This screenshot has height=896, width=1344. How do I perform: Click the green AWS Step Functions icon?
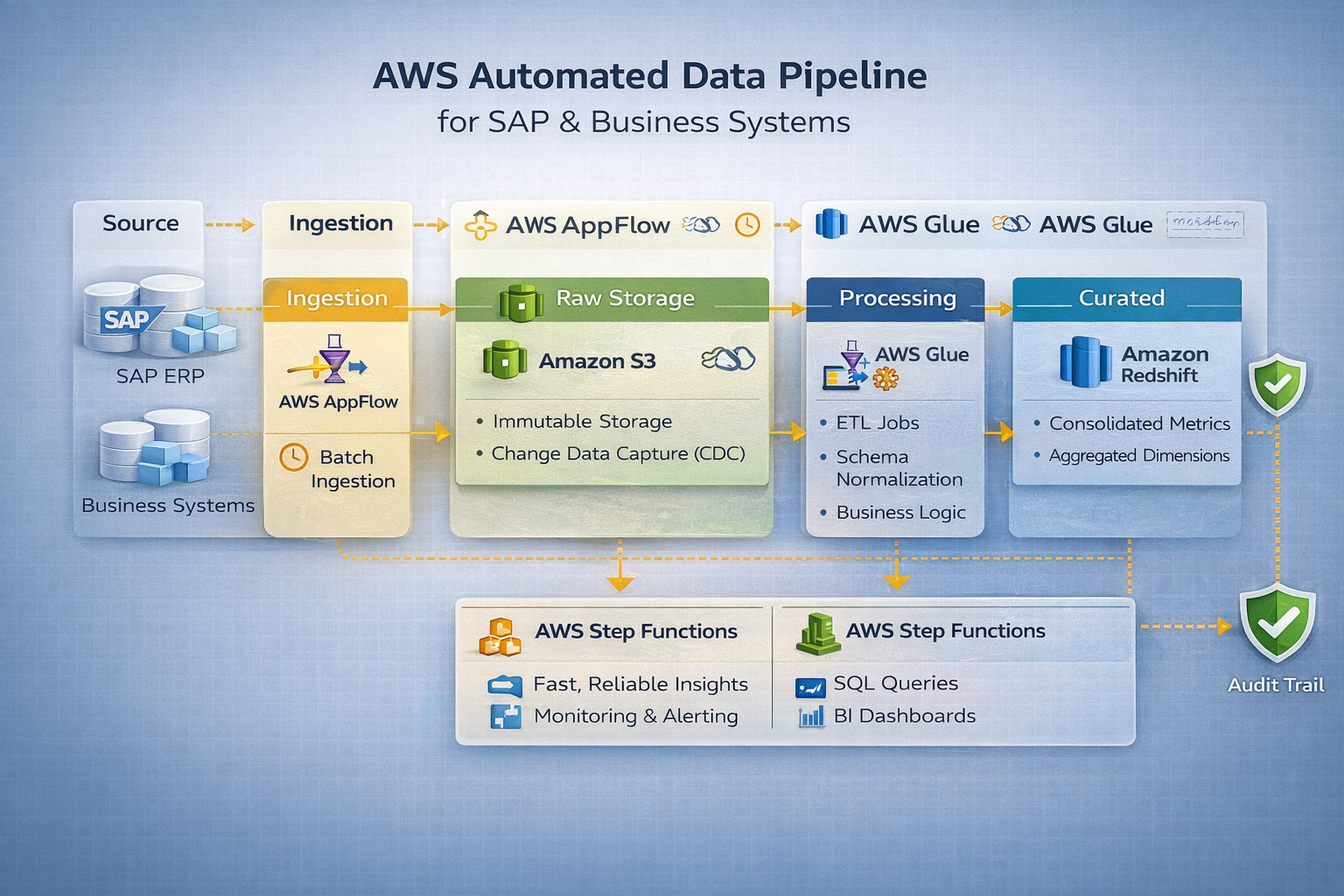pos(817,634)
